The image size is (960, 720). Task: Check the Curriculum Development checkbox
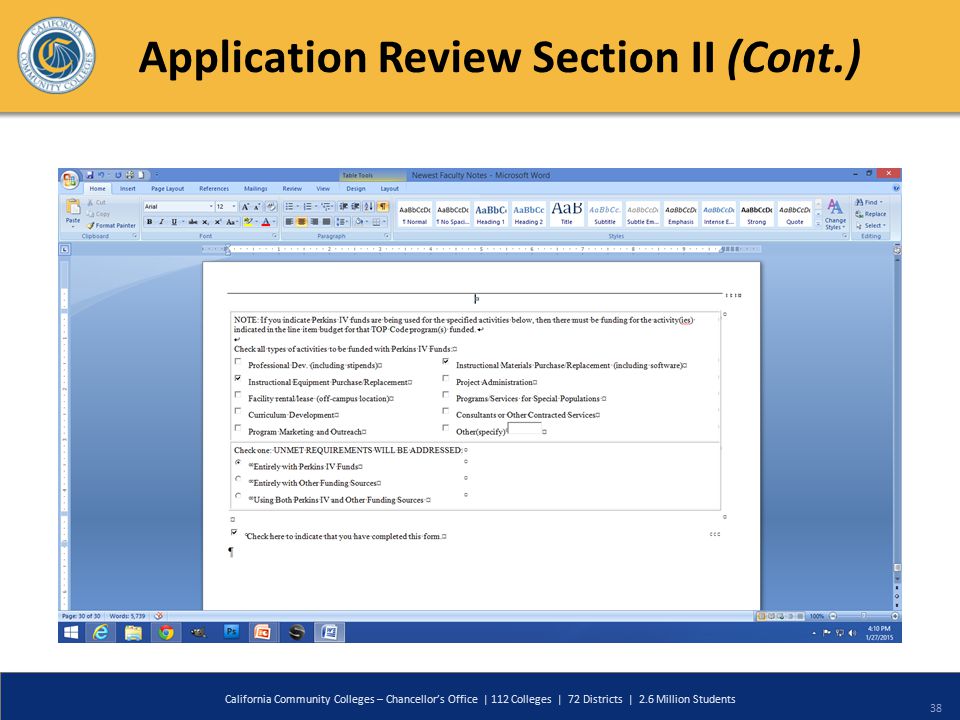238,411
